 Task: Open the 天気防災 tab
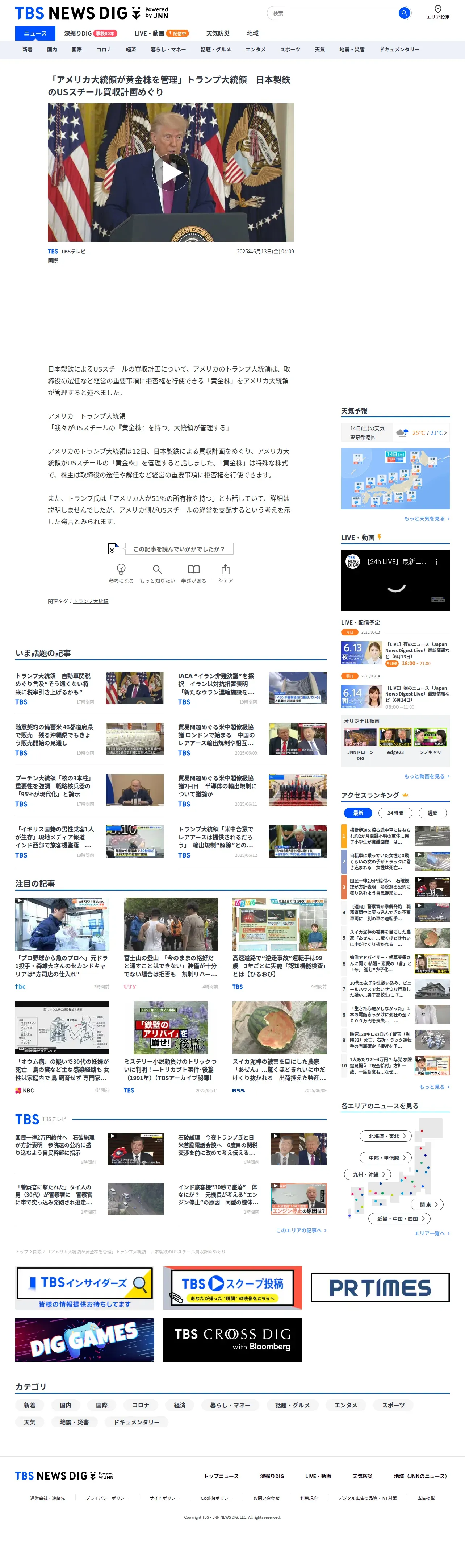click(x=218, y=33)
